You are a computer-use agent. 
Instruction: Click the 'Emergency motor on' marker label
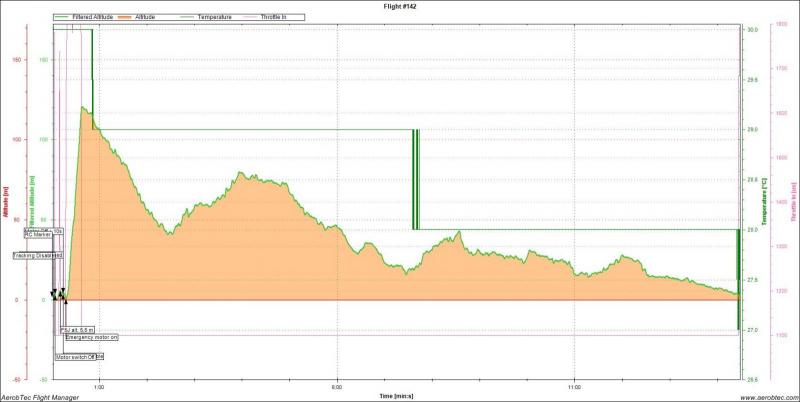pos(91,338)
